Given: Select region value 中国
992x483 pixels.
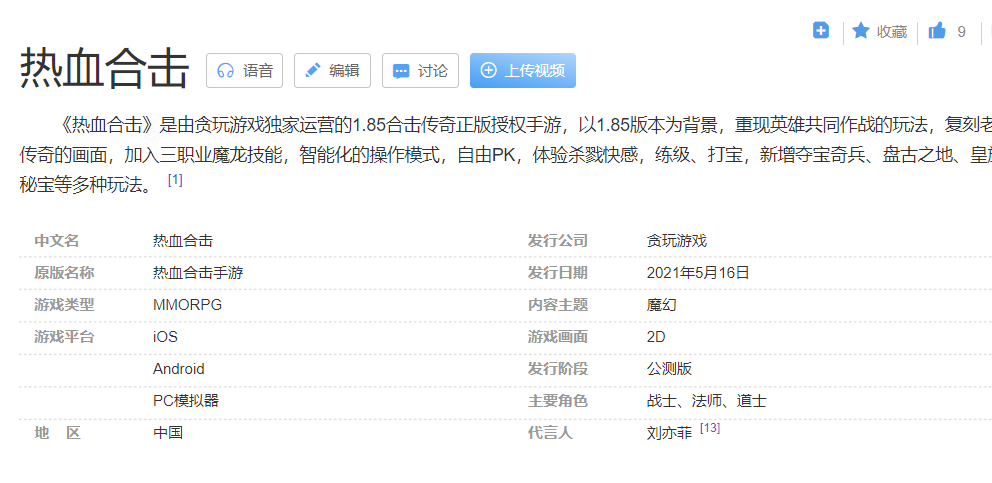Looking at the screenshot, I should [x=168, y=433].
